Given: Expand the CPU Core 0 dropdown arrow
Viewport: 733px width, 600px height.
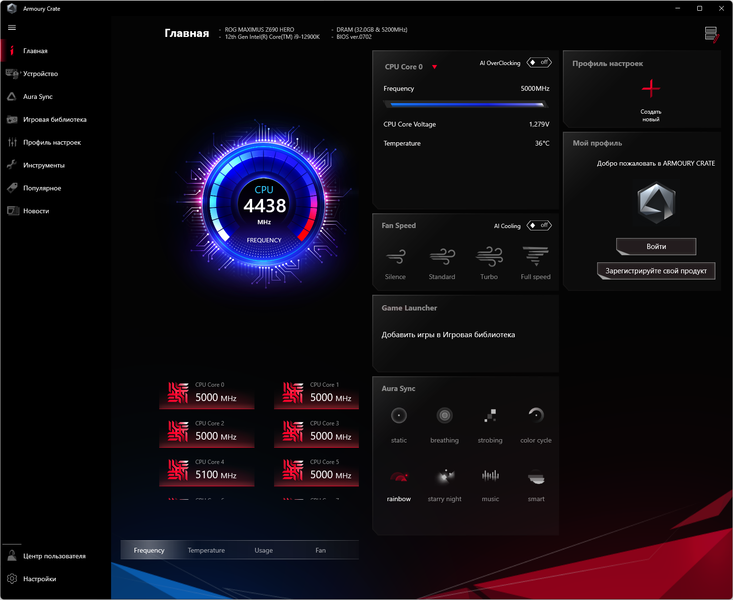Looking at the screenshot, I should [x=434, y=67].
